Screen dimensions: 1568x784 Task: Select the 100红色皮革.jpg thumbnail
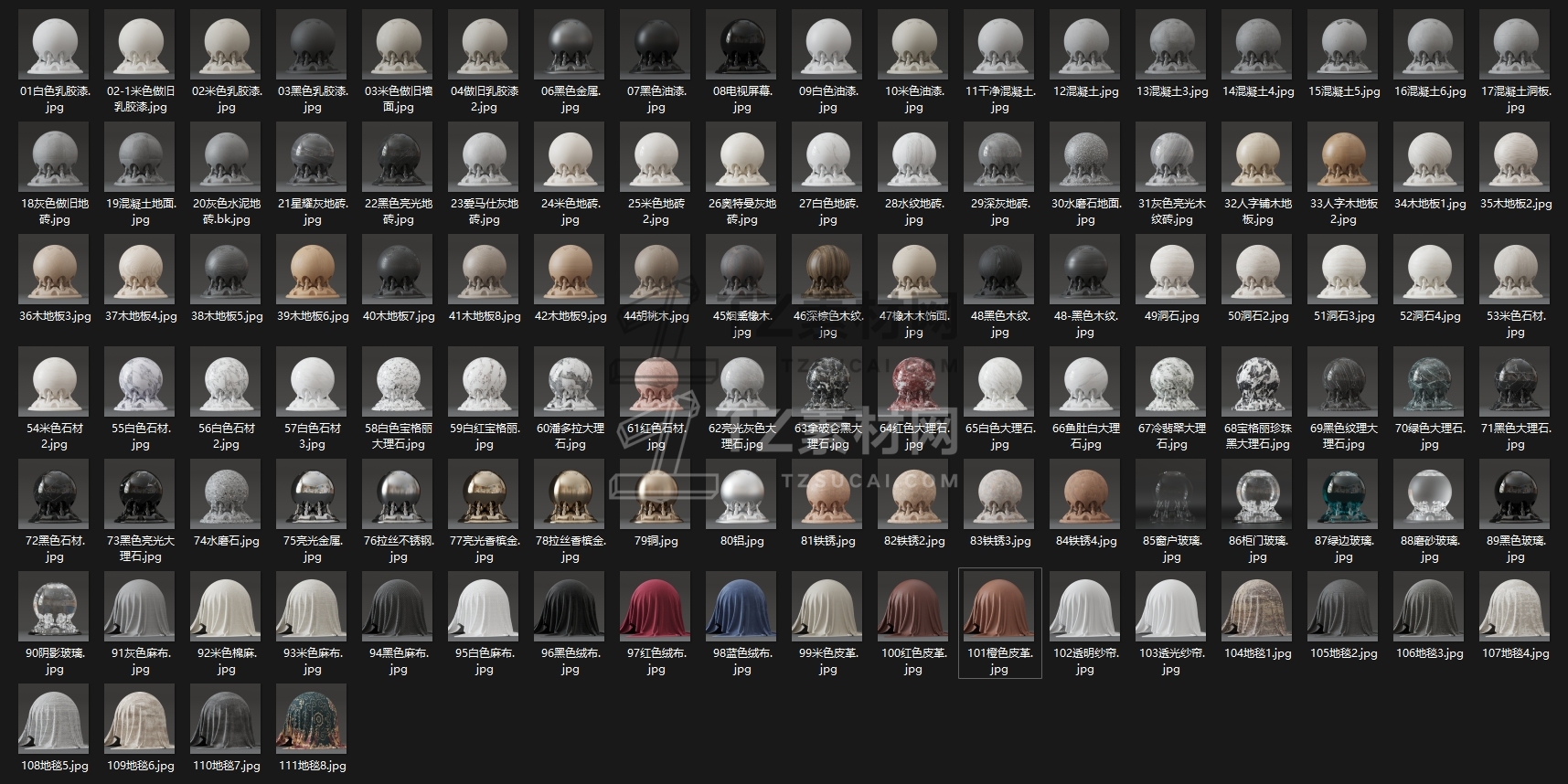913,607
